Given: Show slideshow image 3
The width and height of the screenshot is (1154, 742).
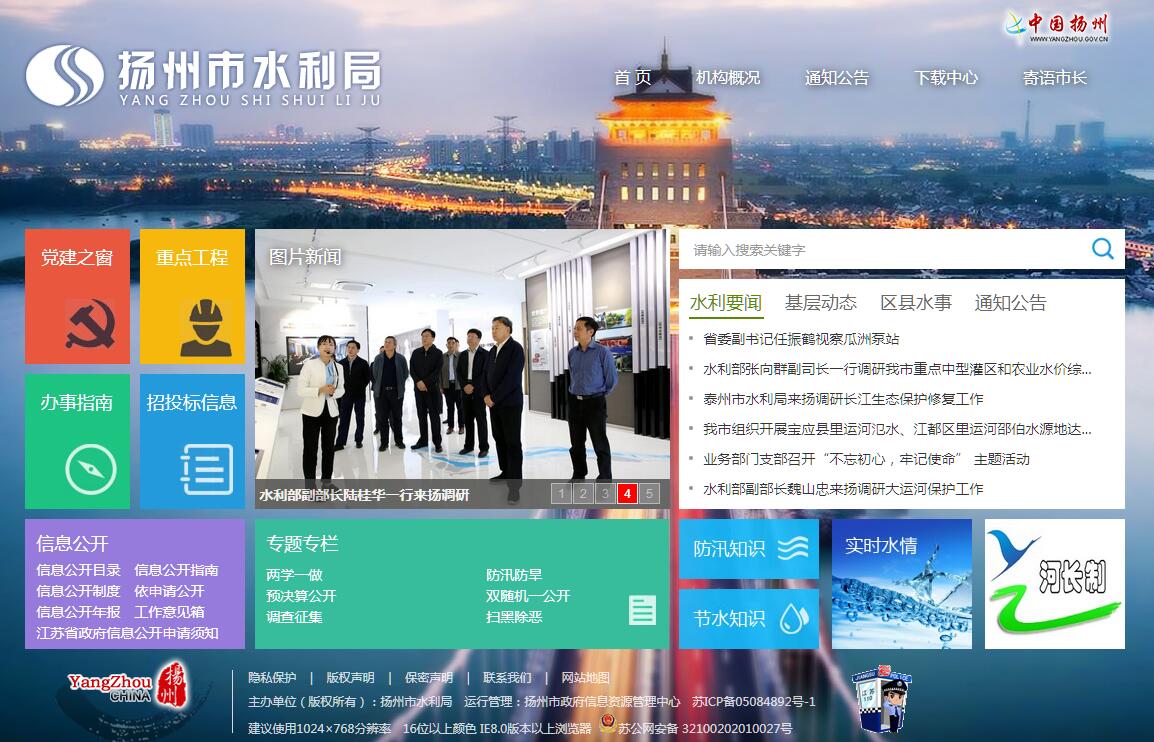Looking at the screenshot, I should pos(605,493).
